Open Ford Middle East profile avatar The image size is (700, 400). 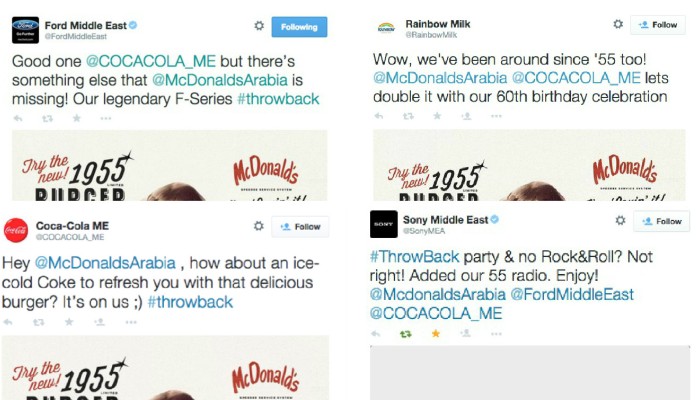[x=25, y=30]
